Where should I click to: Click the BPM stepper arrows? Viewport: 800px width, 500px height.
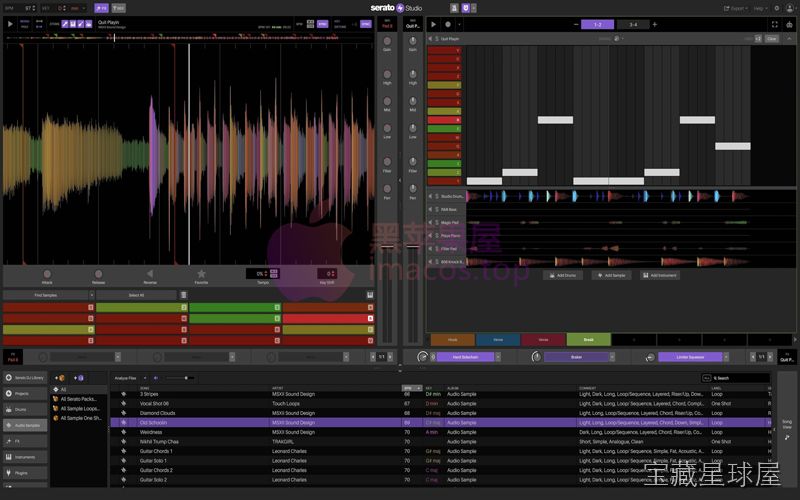coord(34,8)
